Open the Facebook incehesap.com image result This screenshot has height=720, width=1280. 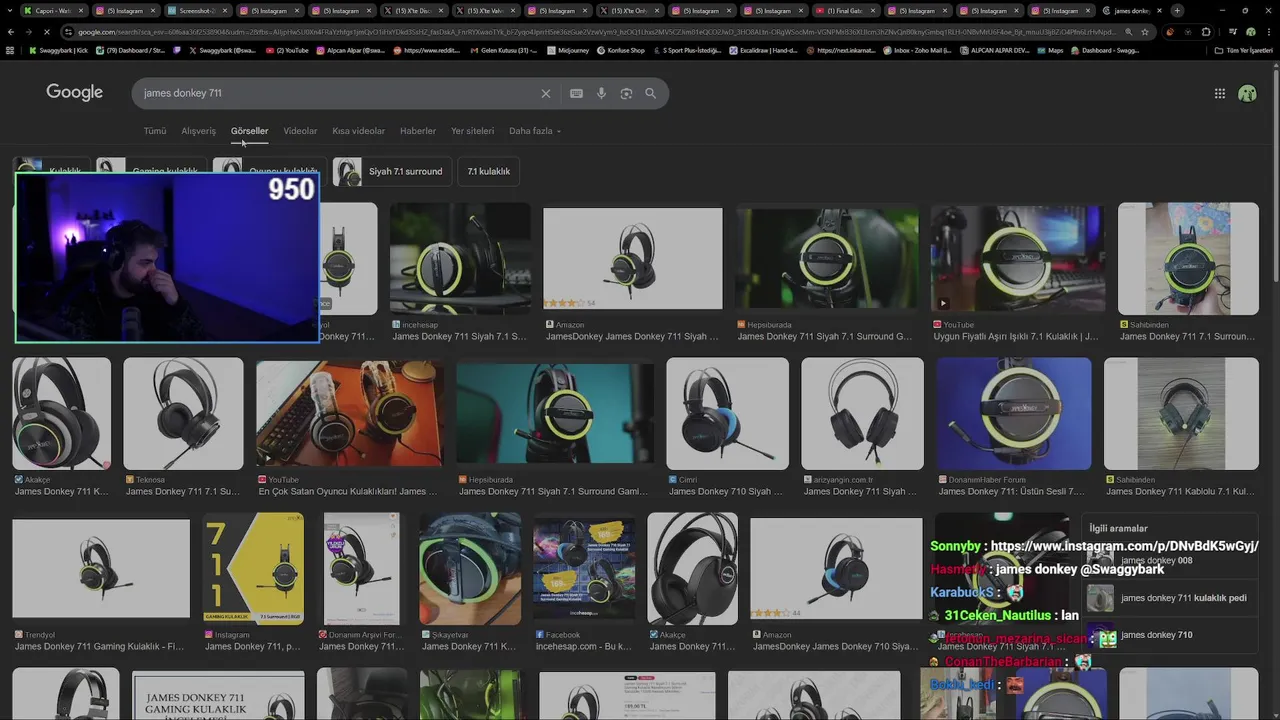[584, 568]
